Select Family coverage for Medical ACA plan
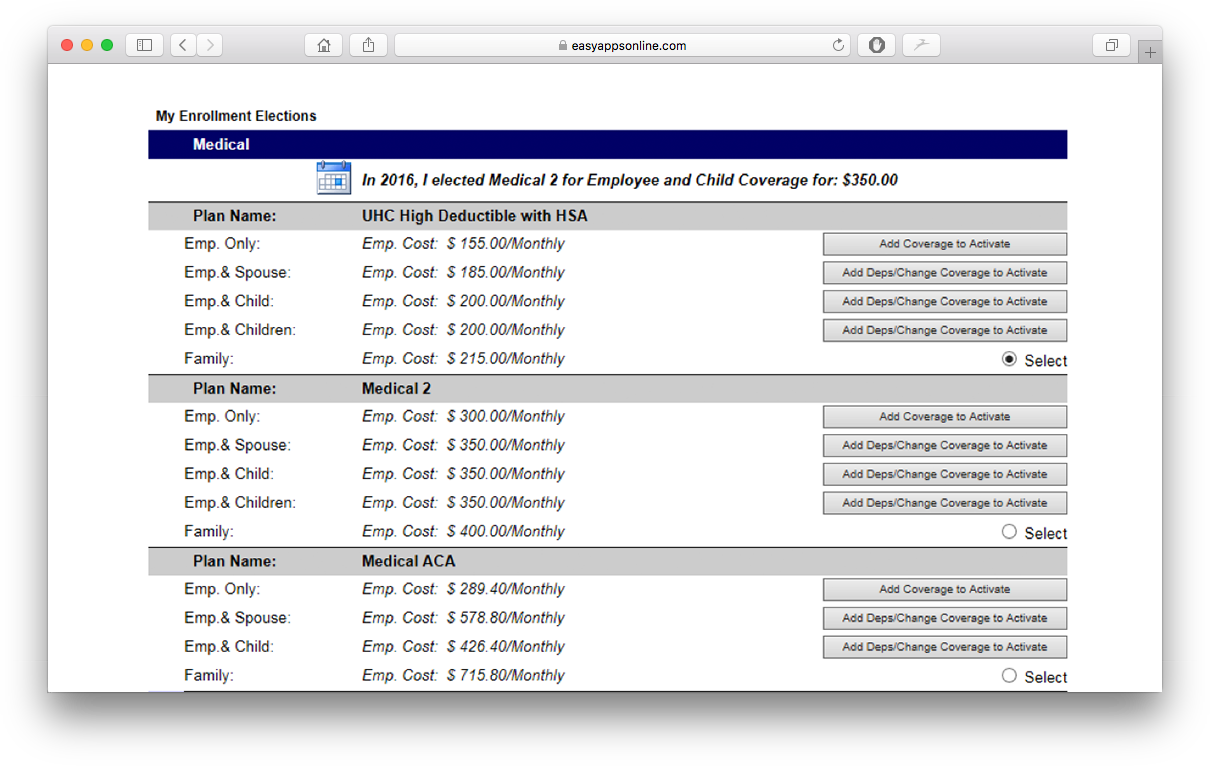1210x766 pixels. coord(1009,675)
